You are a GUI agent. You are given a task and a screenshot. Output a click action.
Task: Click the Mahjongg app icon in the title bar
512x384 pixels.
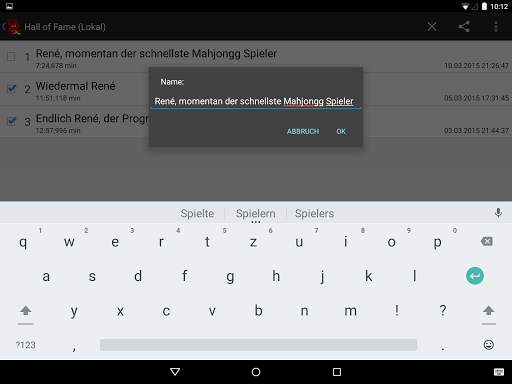pyautogui.click(x=14, y=27)
